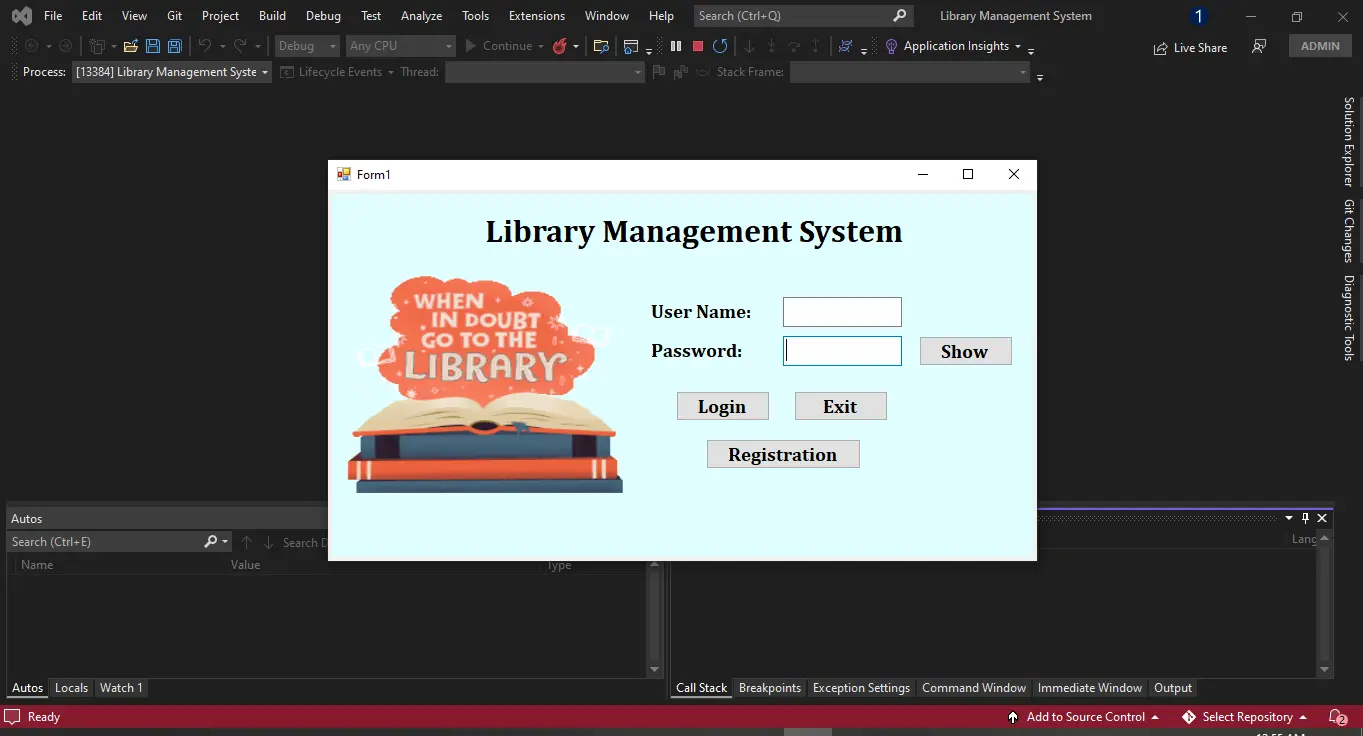Expand the Application Insights dropdown arrow
Image resolution: width=1363 pixels, height=736 pixels.
1018,47
